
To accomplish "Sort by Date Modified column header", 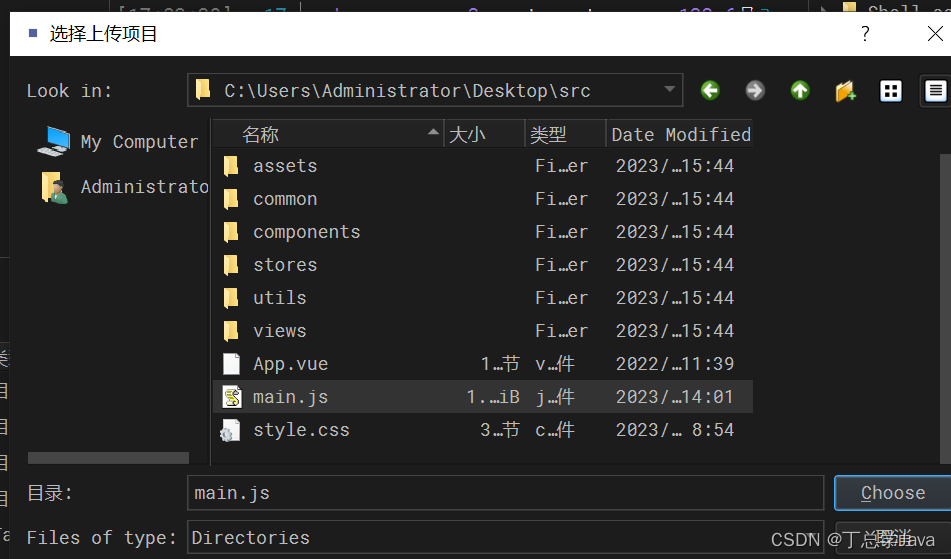I will click(680, 134).
